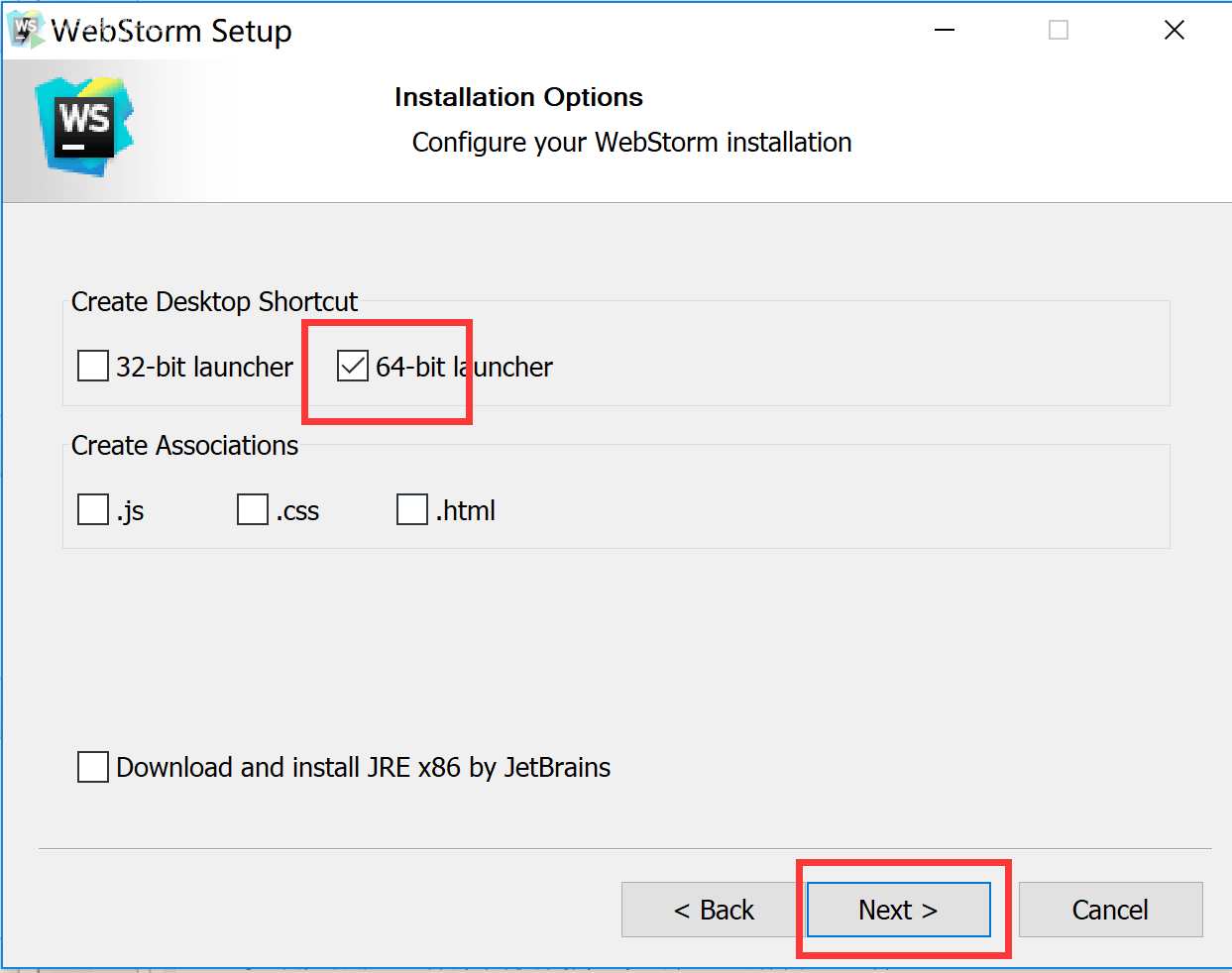Image resolution: width=1232 pixels, height=973 pixels.
Task: Enable the JRE x86 download checkbox
Action: coord(93,766)
